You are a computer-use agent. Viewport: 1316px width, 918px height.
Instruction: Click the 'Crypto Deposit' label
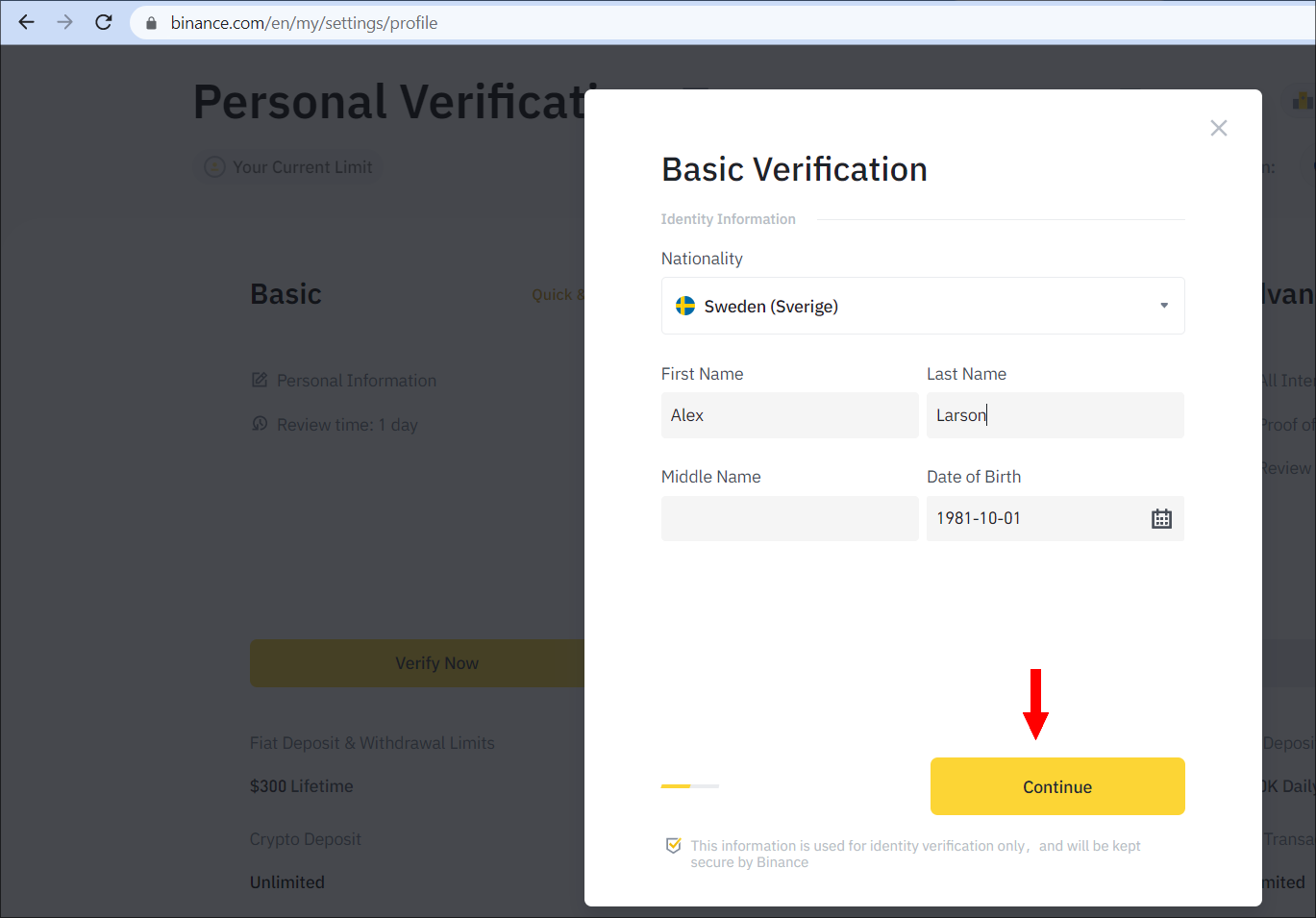(306, 839)
